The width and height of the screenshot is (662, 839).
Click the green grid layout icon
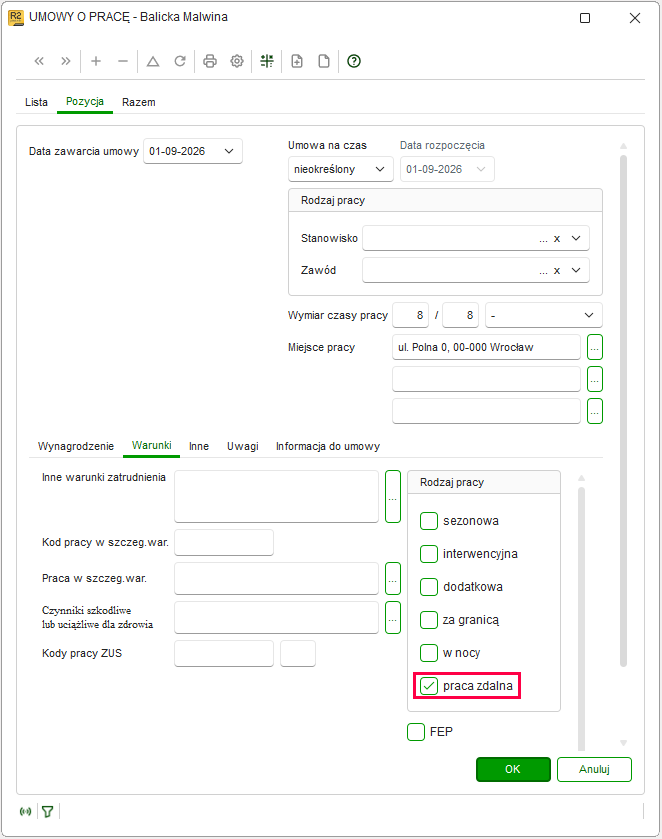tap(267, 61)
